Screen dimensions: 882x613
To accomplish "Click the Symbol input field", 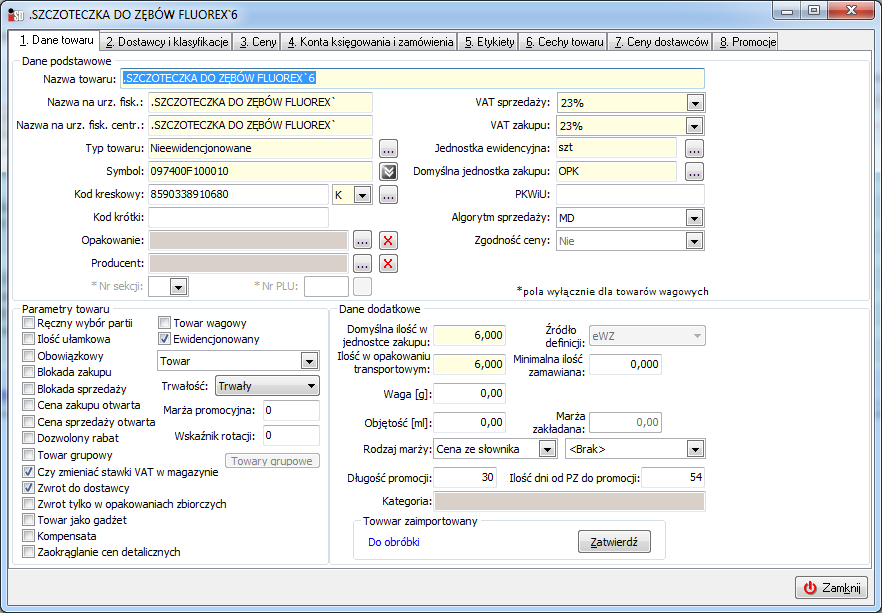I will pyautogui.click(x=260, y=172).
